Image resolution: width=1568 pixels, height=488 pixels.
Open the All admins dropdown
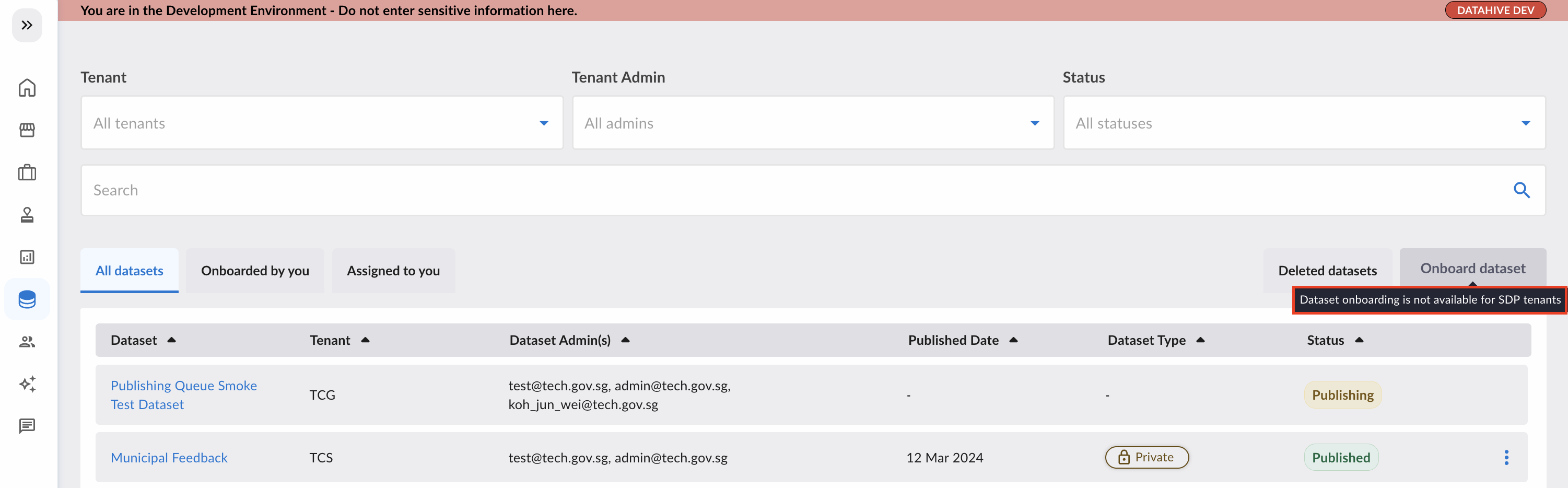813,122
